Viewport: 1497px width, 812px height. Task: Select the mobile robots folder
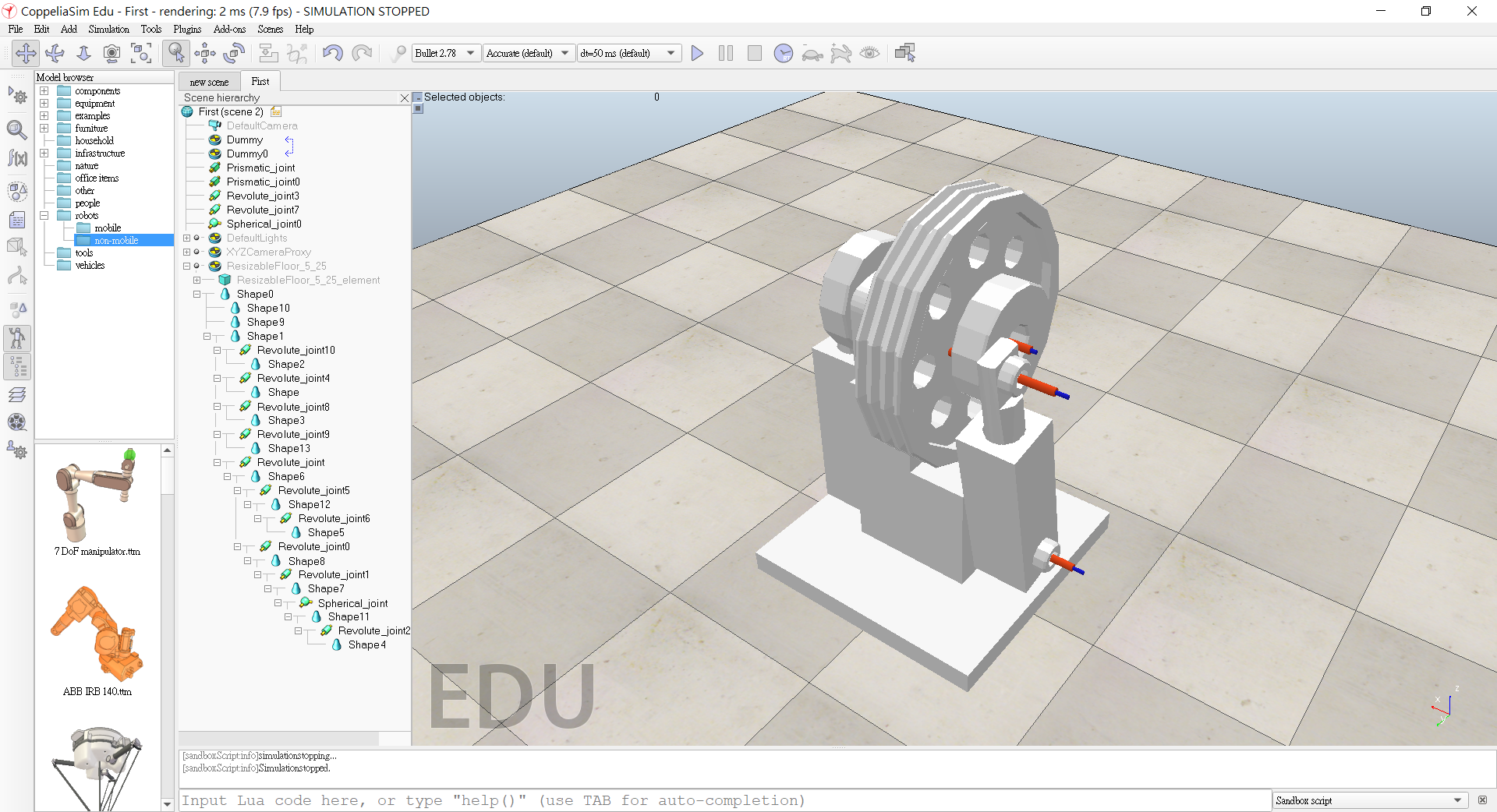point(108,228)
